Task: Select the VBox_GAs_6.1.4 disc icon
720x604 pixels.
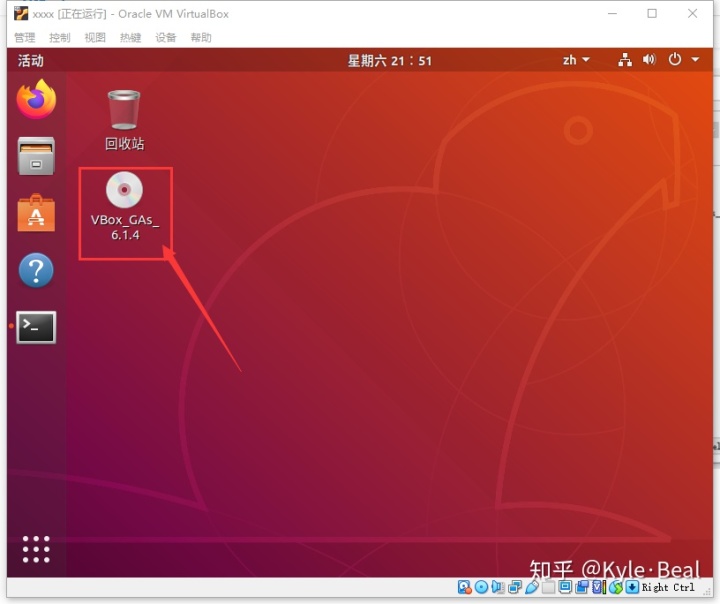Action: point(125,206)
